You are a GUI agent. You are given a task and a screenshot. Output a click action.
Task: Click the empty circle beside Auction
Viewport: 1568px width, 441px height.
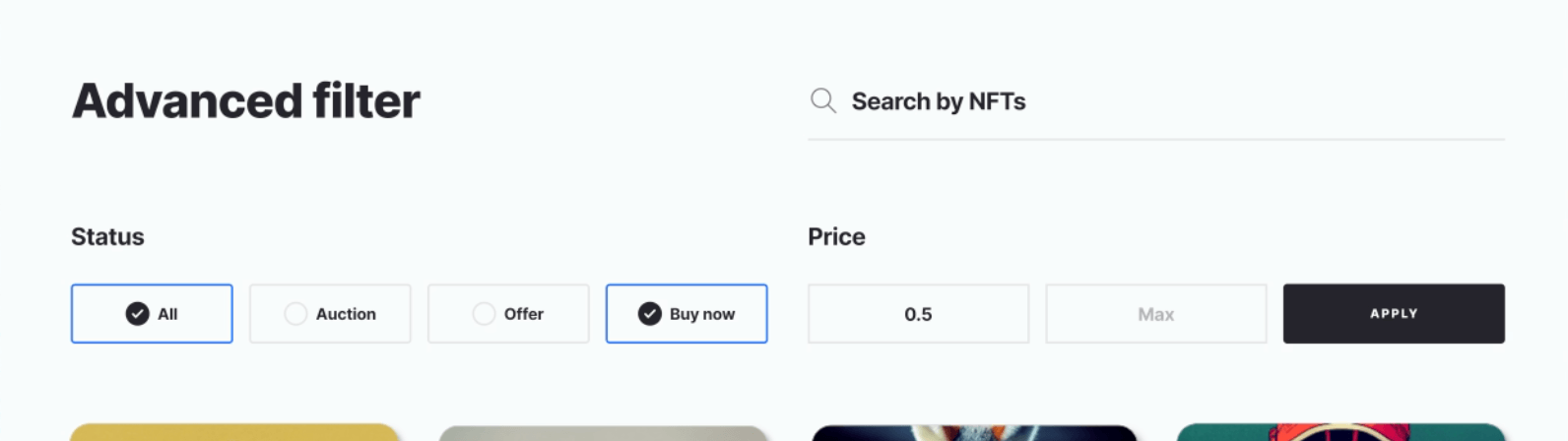[295, 314]
